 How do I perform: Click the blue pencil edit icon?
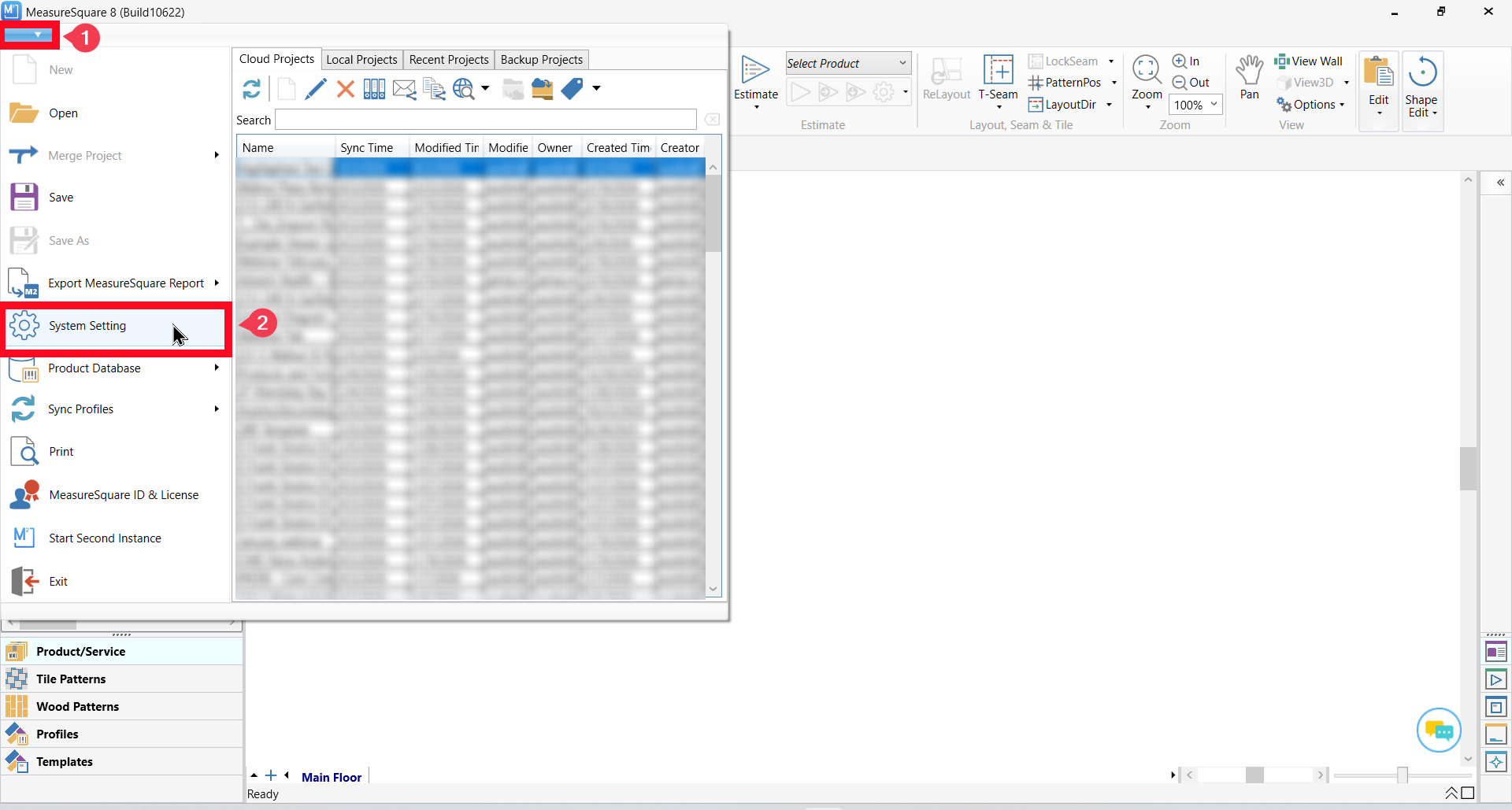pos(315,89)
